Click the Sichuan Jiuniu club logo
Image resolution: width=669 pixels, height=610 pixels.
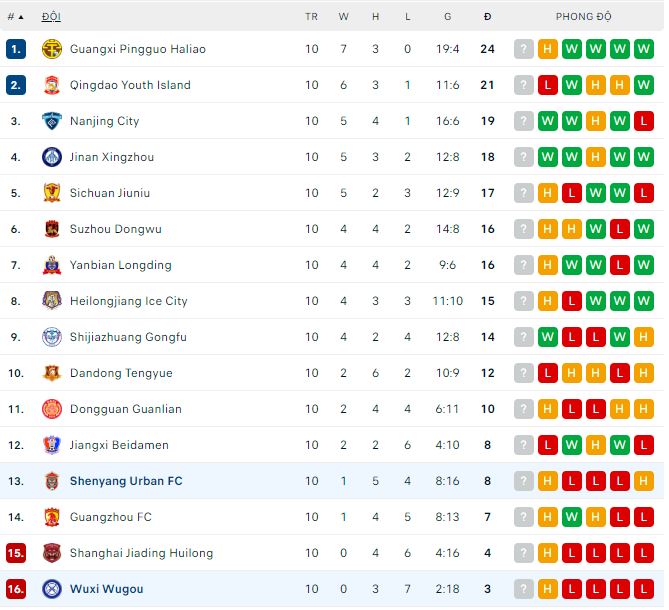[x=52, y=193]
